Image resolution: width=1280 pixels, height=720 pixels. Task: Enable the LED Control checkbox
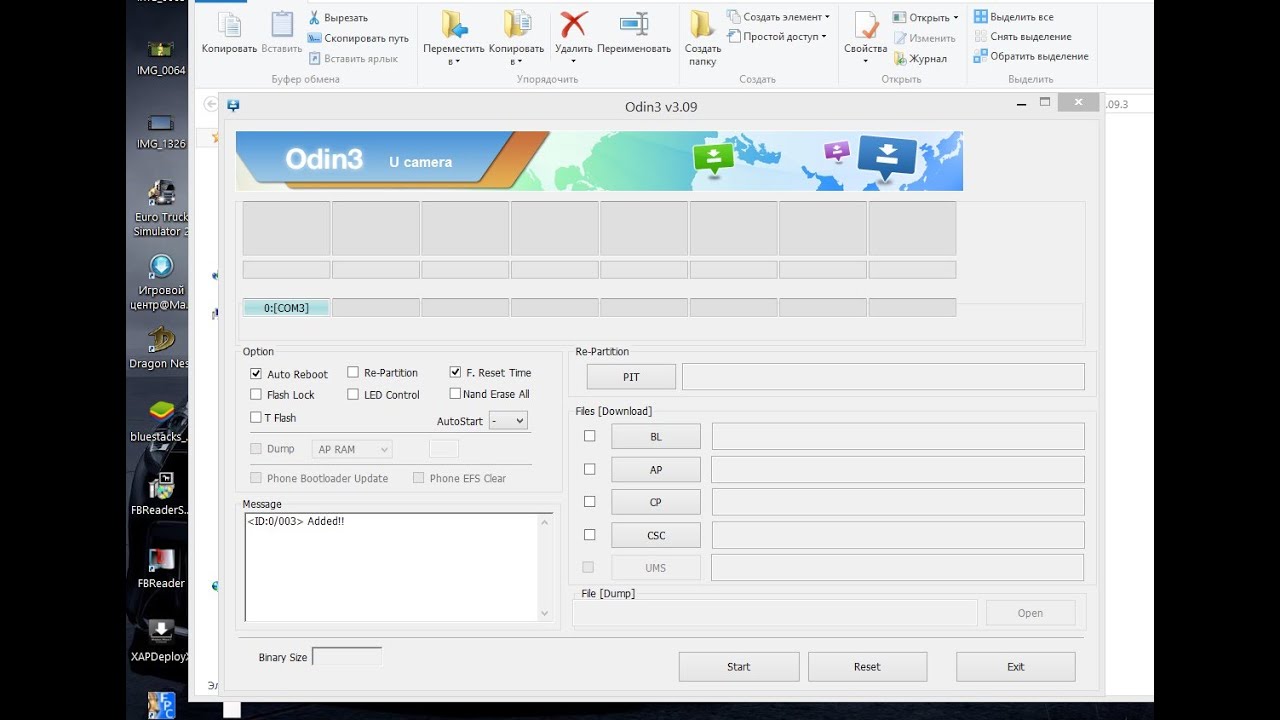(353, 395)
